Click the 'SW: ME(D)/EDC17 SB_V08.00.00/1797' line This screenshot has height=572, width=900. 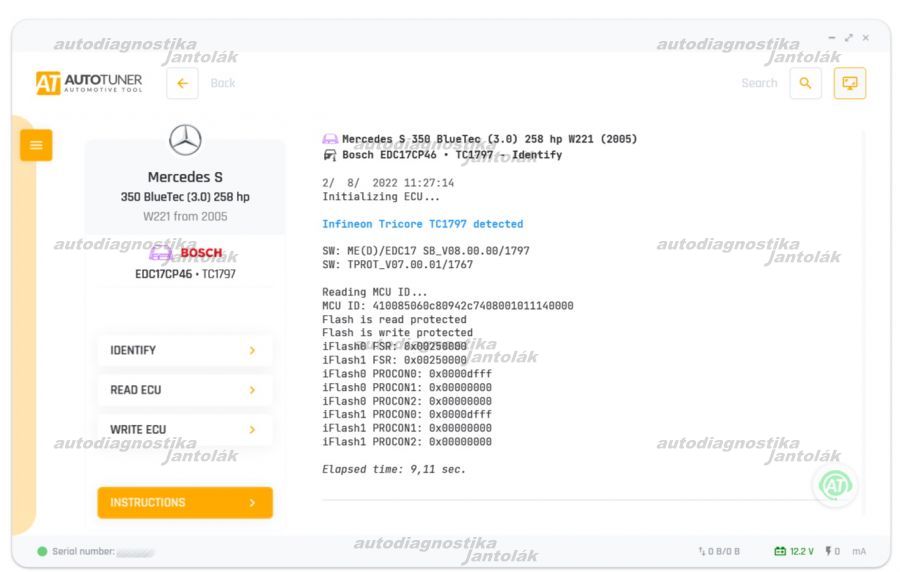click(x=426, y=251)
